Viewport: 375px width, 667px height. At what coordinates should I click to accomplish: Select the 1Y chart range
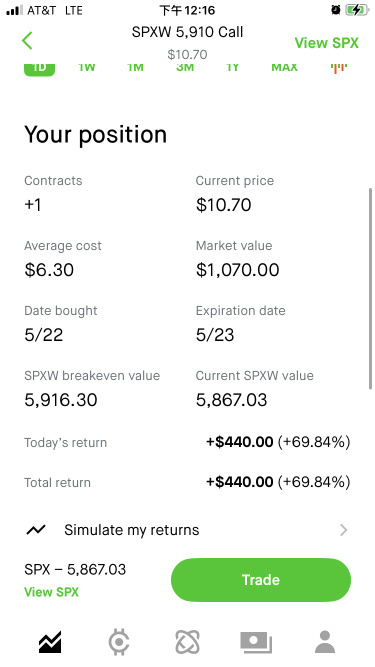(x=233, y=68)
